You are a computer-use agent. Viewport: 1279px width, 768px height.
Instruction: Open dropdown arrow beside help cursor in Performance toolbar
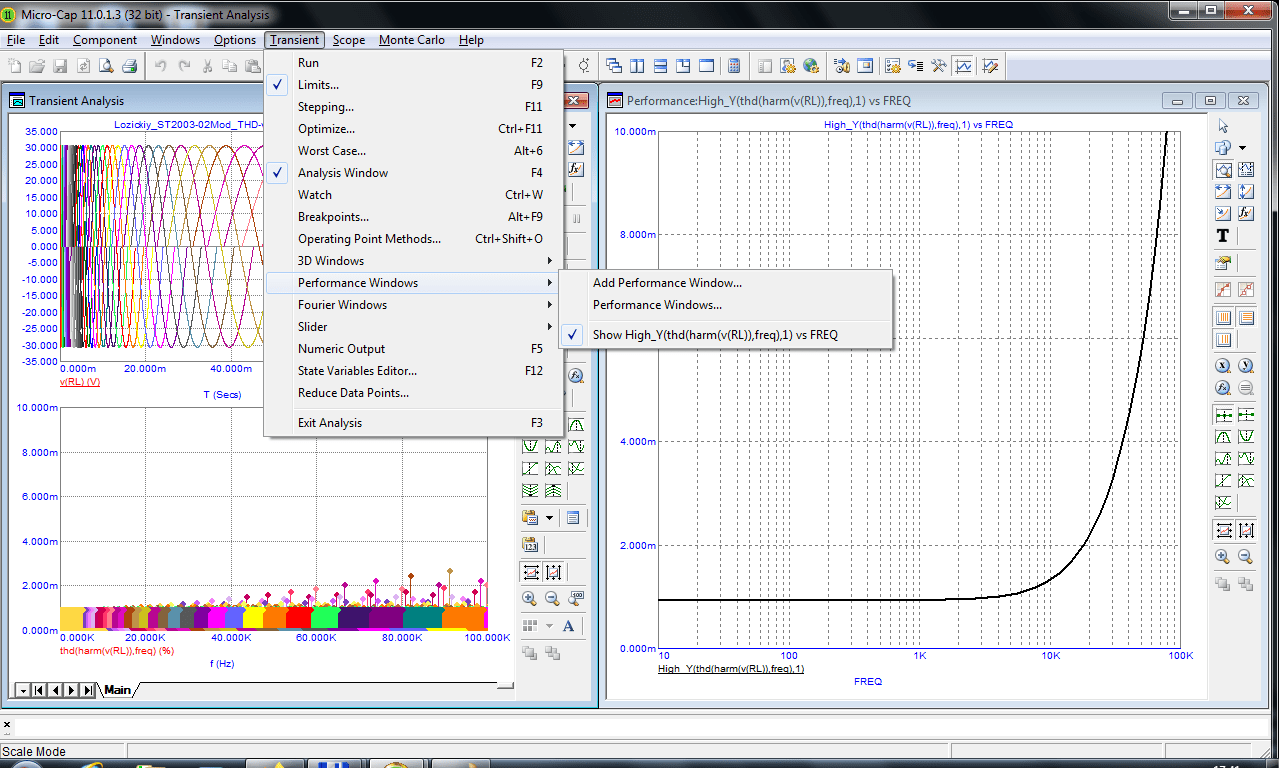click(x=1243, y=147)
